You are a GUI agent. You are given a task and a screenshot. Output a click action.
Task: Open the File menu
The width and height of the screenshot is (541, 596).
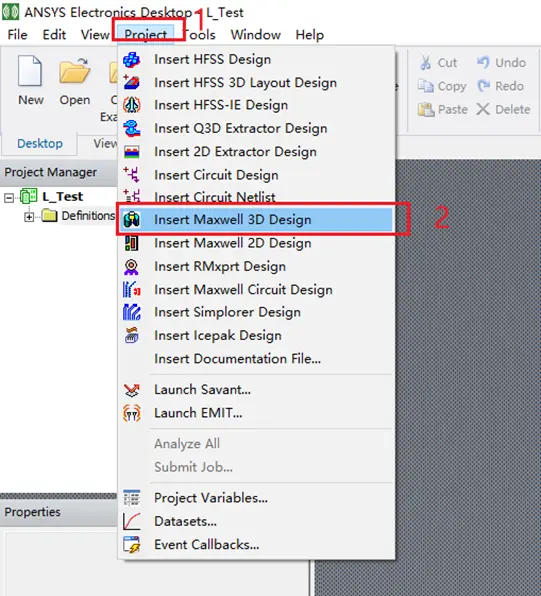(17, 35)
